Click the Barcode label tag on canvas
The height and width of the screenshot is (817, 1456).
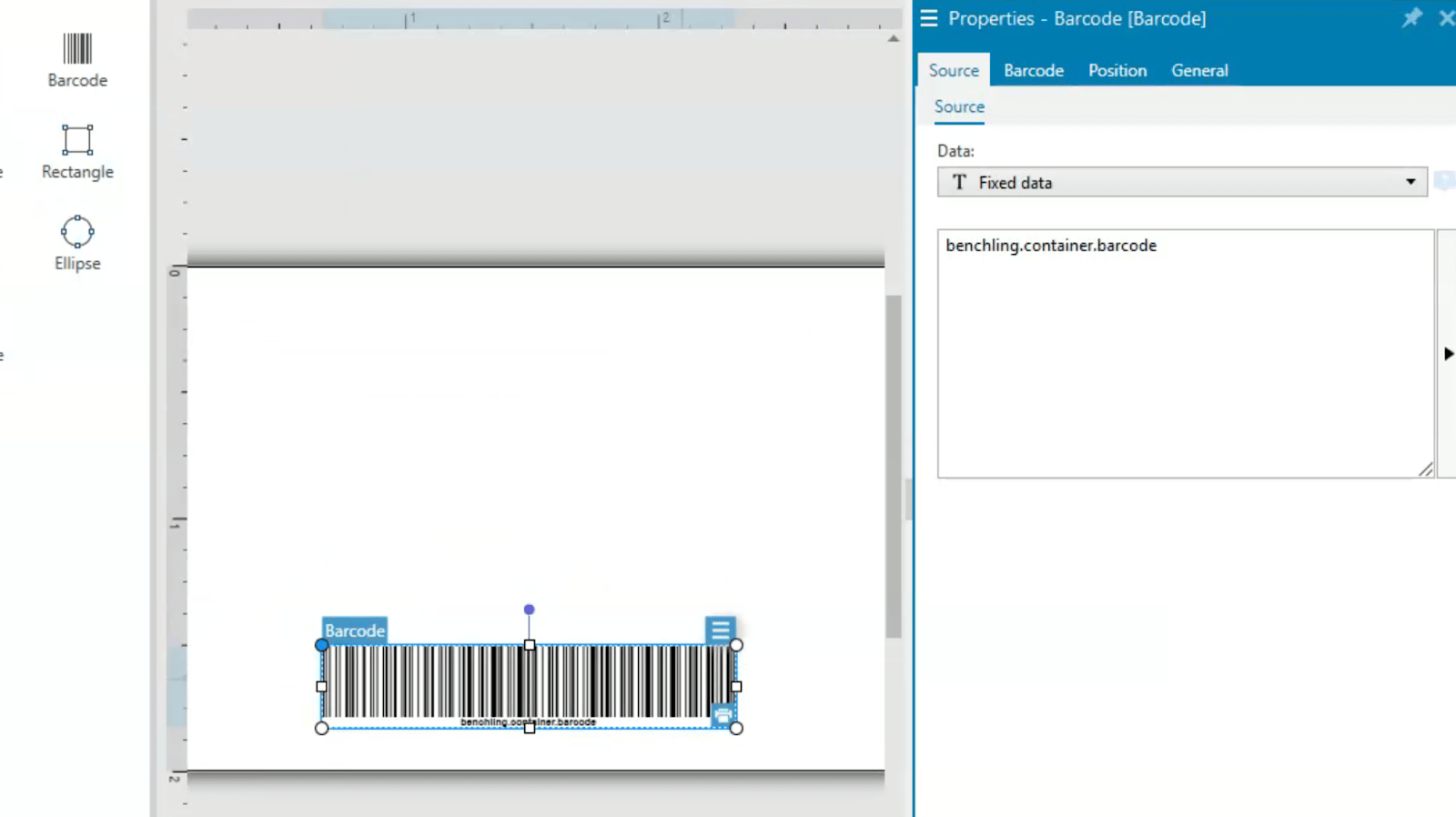(355, 630)
